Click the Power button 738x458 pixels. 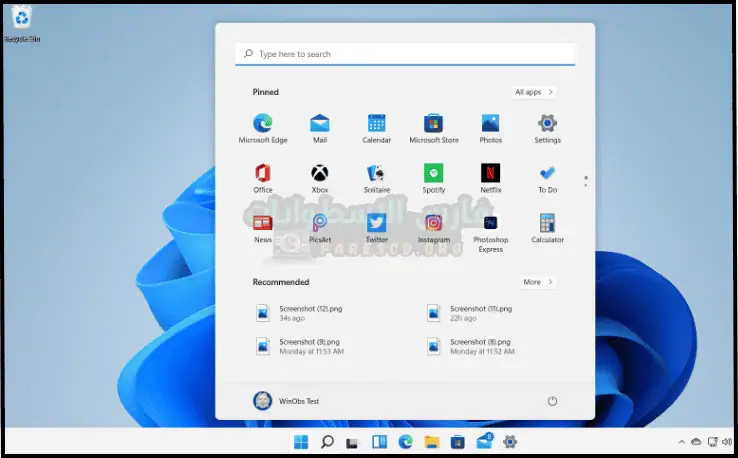click(x=552, y=401)
